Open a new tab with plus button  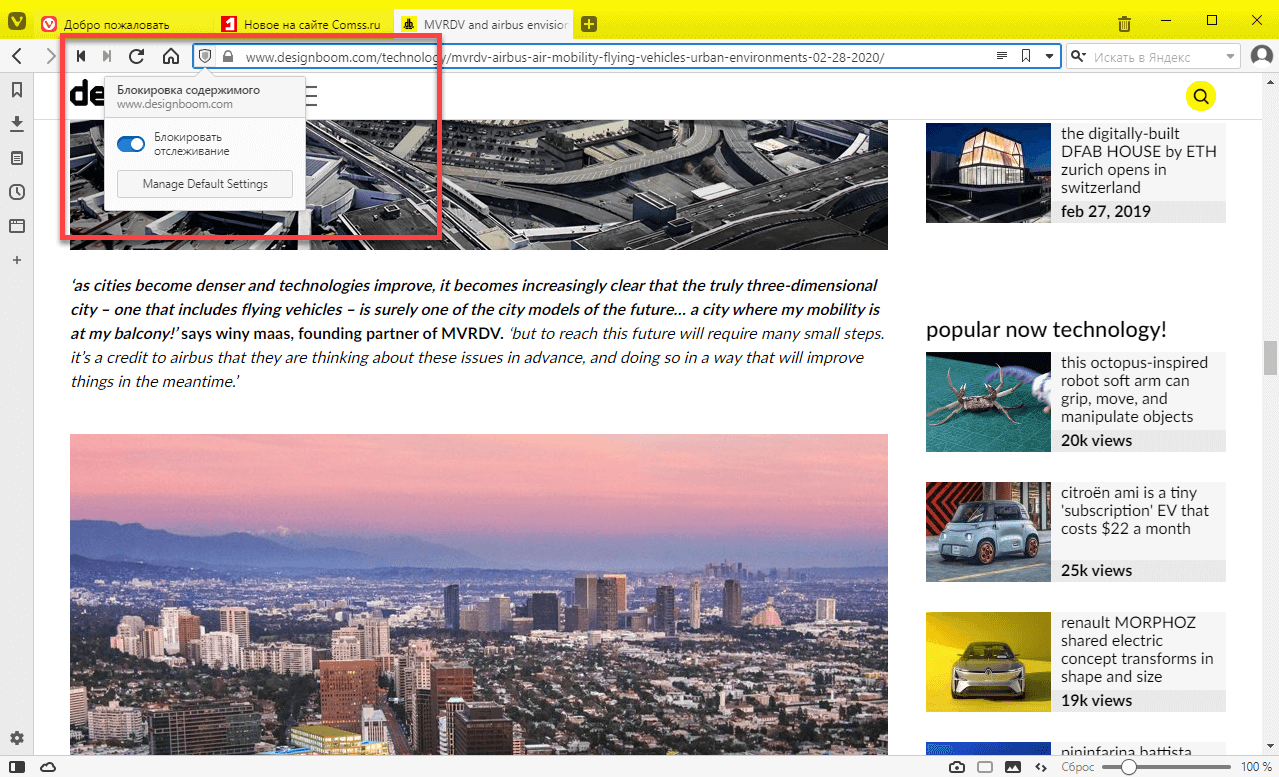pyautogui.click(x=589, y=23)
